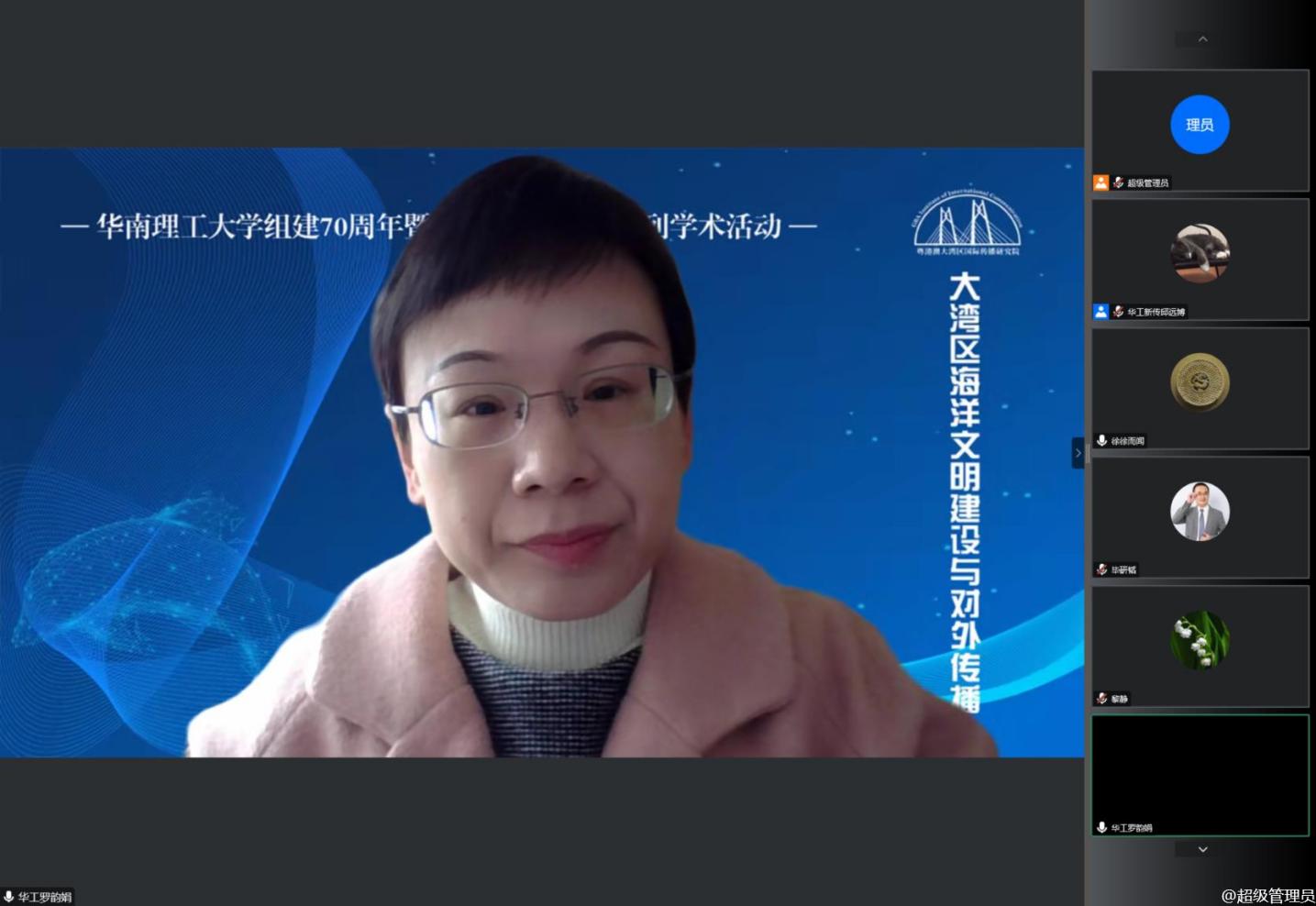
Task: Click blue user badge on 华工新传邱远博 tile
Action: click(x=1100, y=312)
